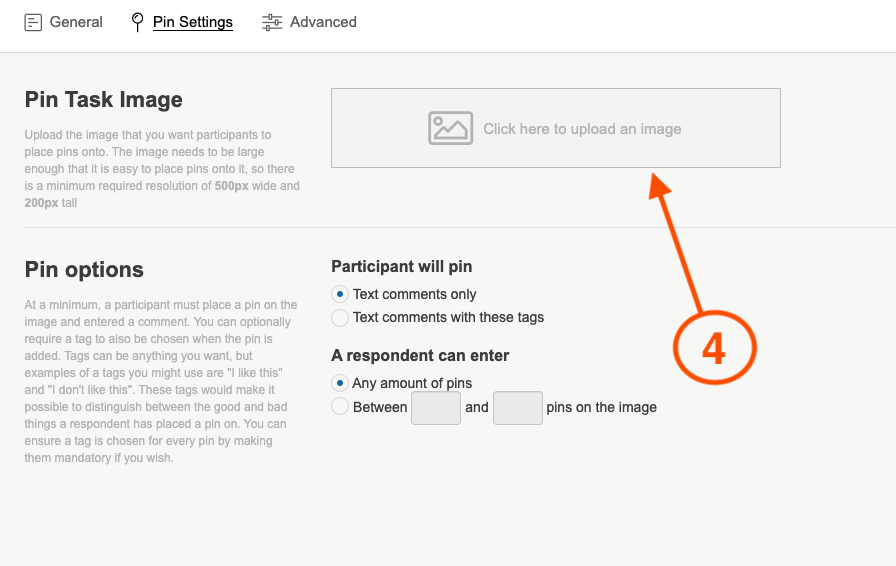Click the minimum pins input field
This screenshot has width=896, height=566.
pos(436,408)
